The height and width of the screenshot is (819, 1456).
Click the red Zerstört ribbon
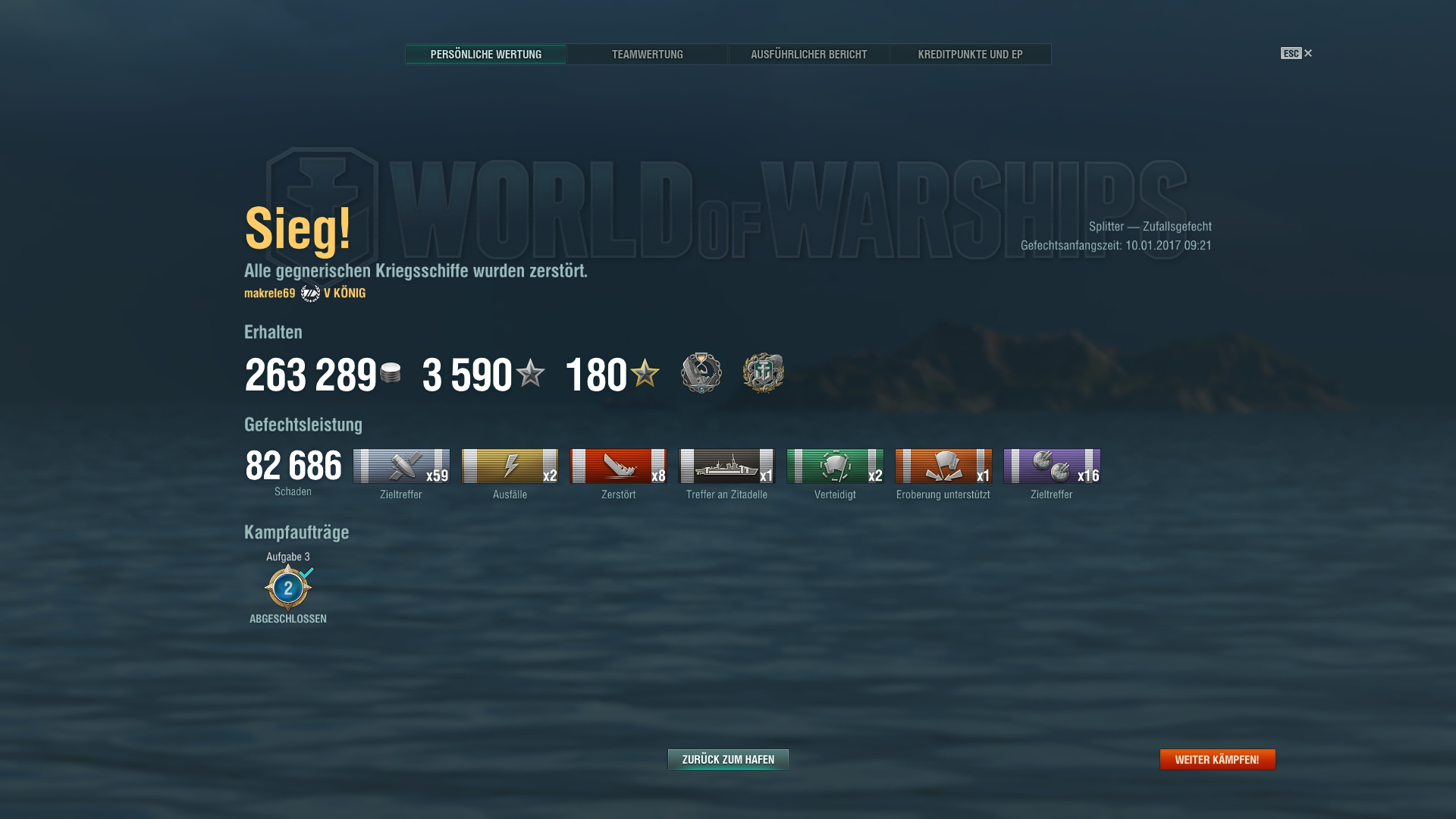click(618, 466)
